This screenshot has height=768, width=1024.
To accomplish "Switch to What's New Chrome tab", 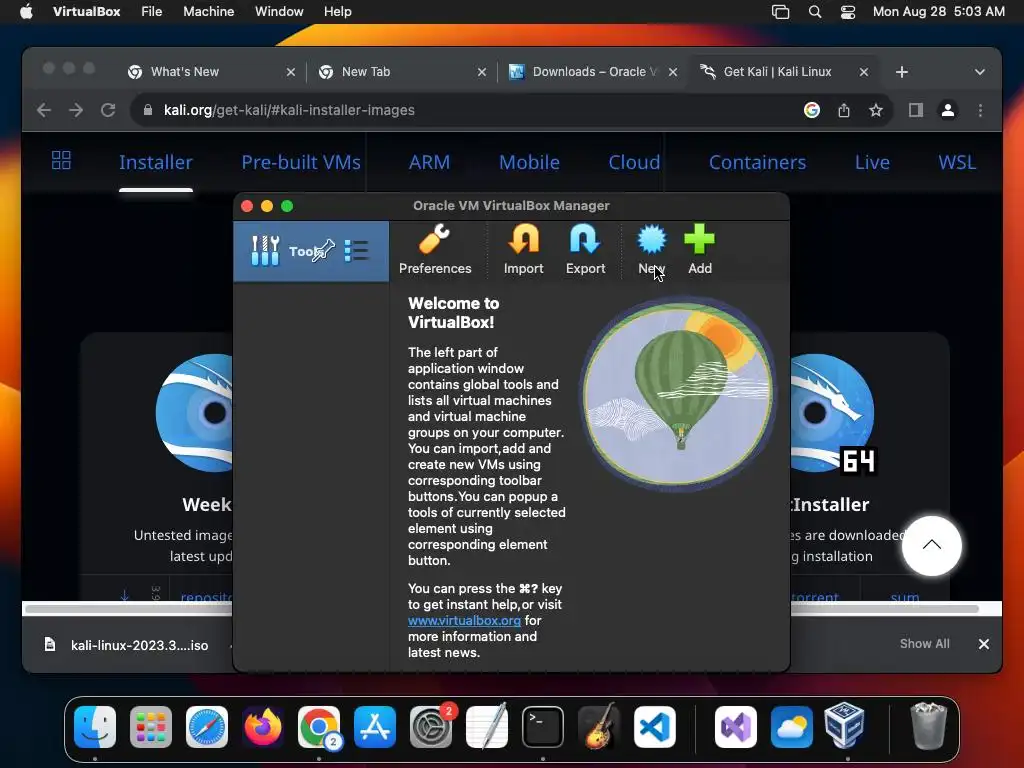I will (185, 72).
